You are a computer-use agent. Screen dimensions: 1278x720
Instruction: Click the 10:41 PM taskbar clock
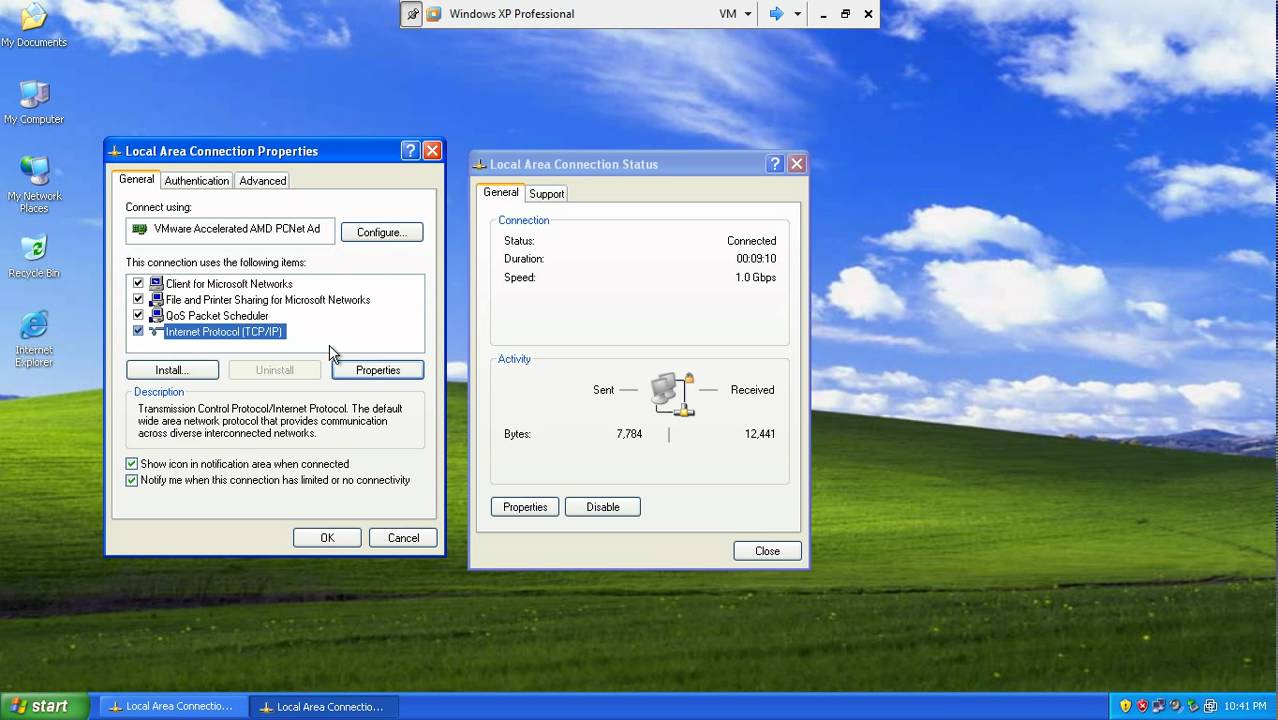pyautogui.click(x=1245, y=706)
